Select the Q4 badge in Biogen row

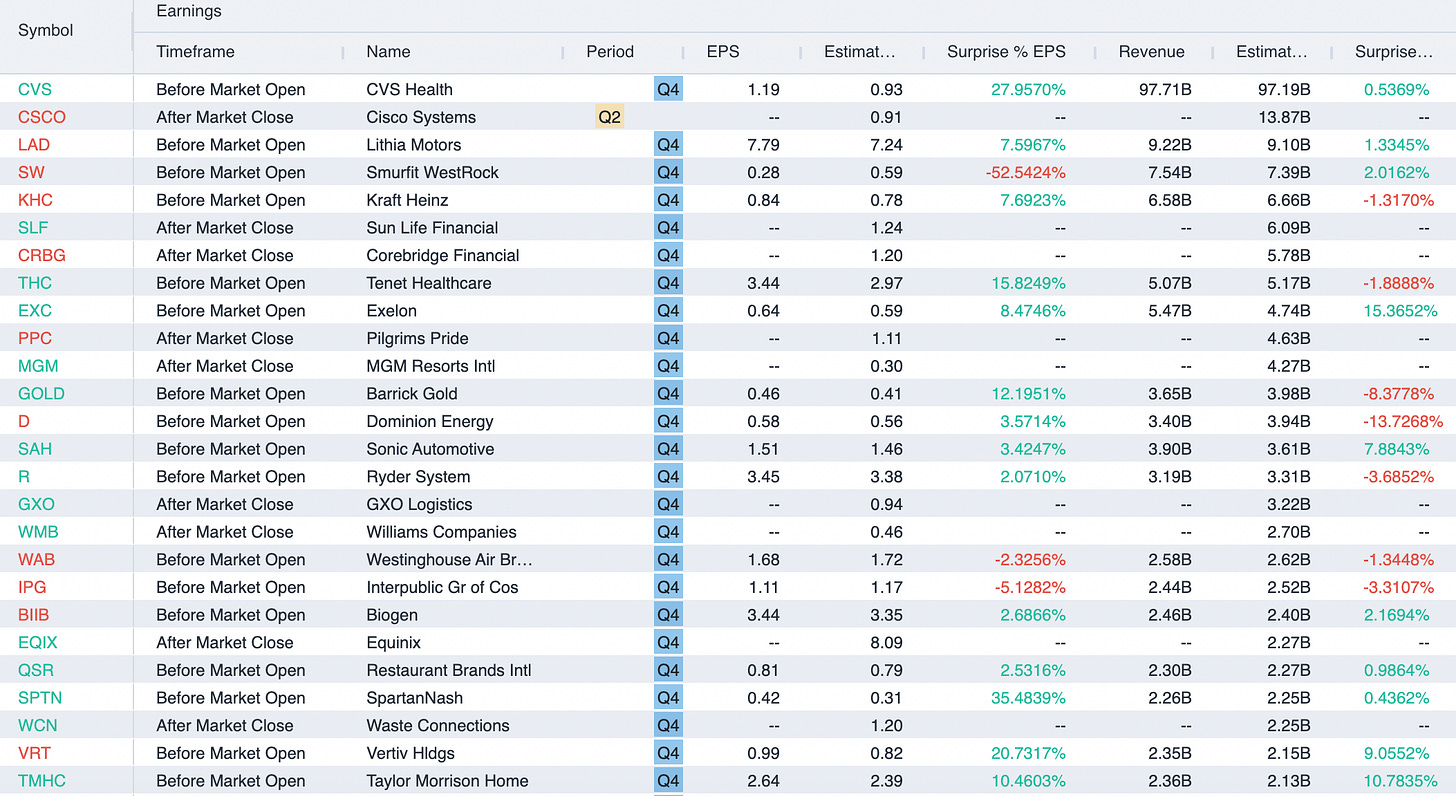tap(668, 615)
